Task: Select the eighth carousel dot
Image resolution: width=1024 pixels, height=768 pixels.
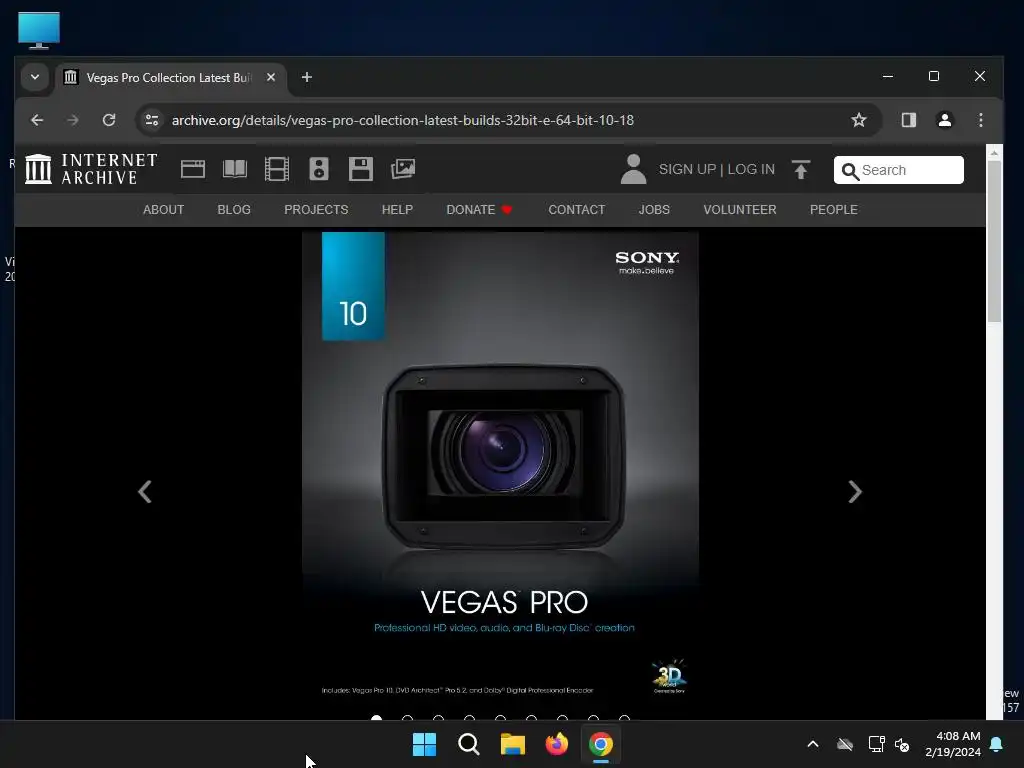Action: [594, 717]
